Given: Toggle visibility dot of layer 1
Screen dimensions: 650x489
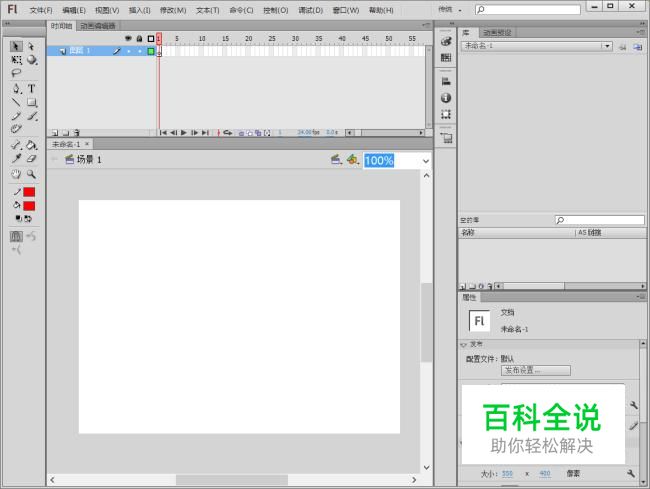Looking at the screenshot, I should [129, 51].
